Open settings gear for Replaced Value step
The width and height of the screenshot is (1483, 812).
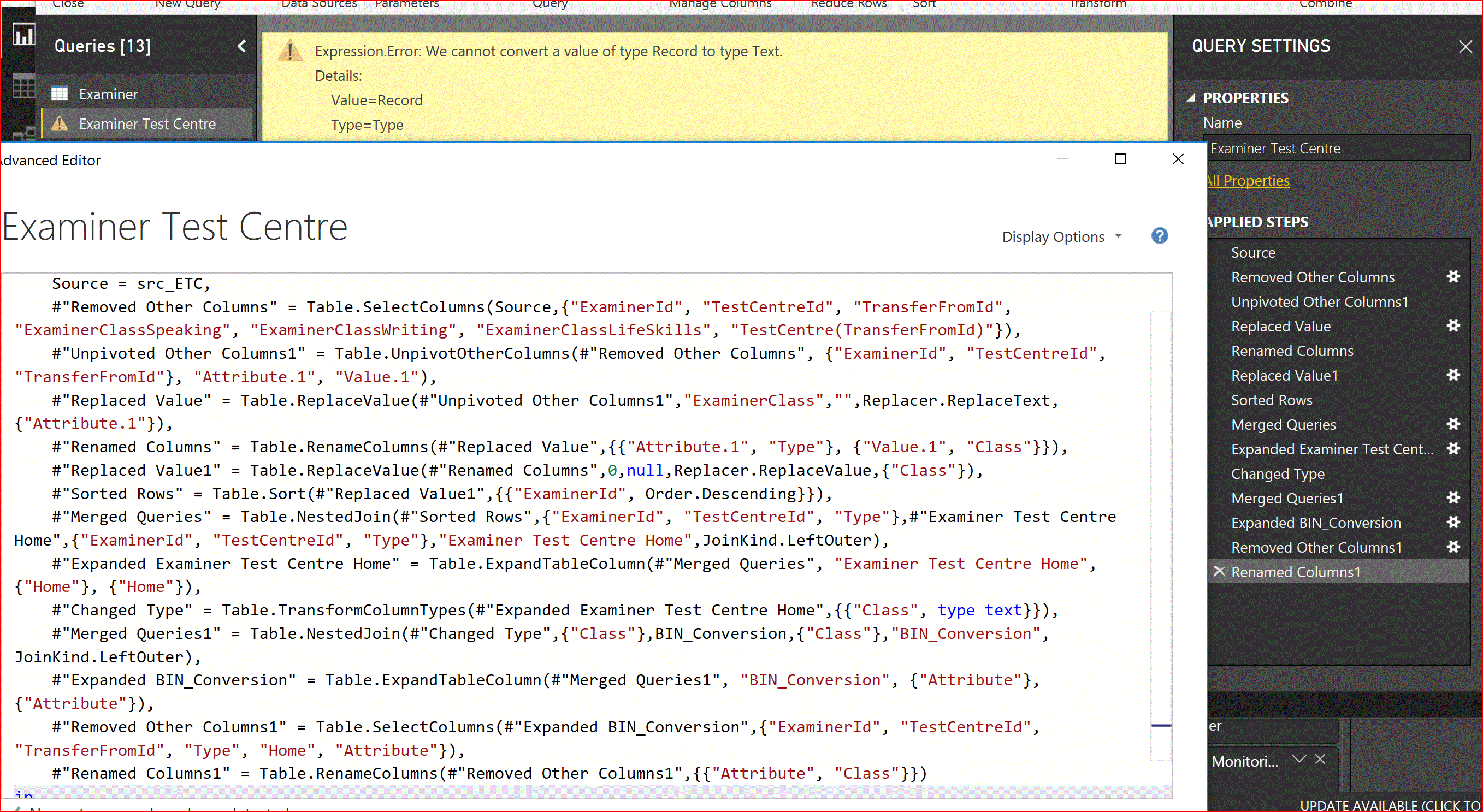click(1453, 325)
